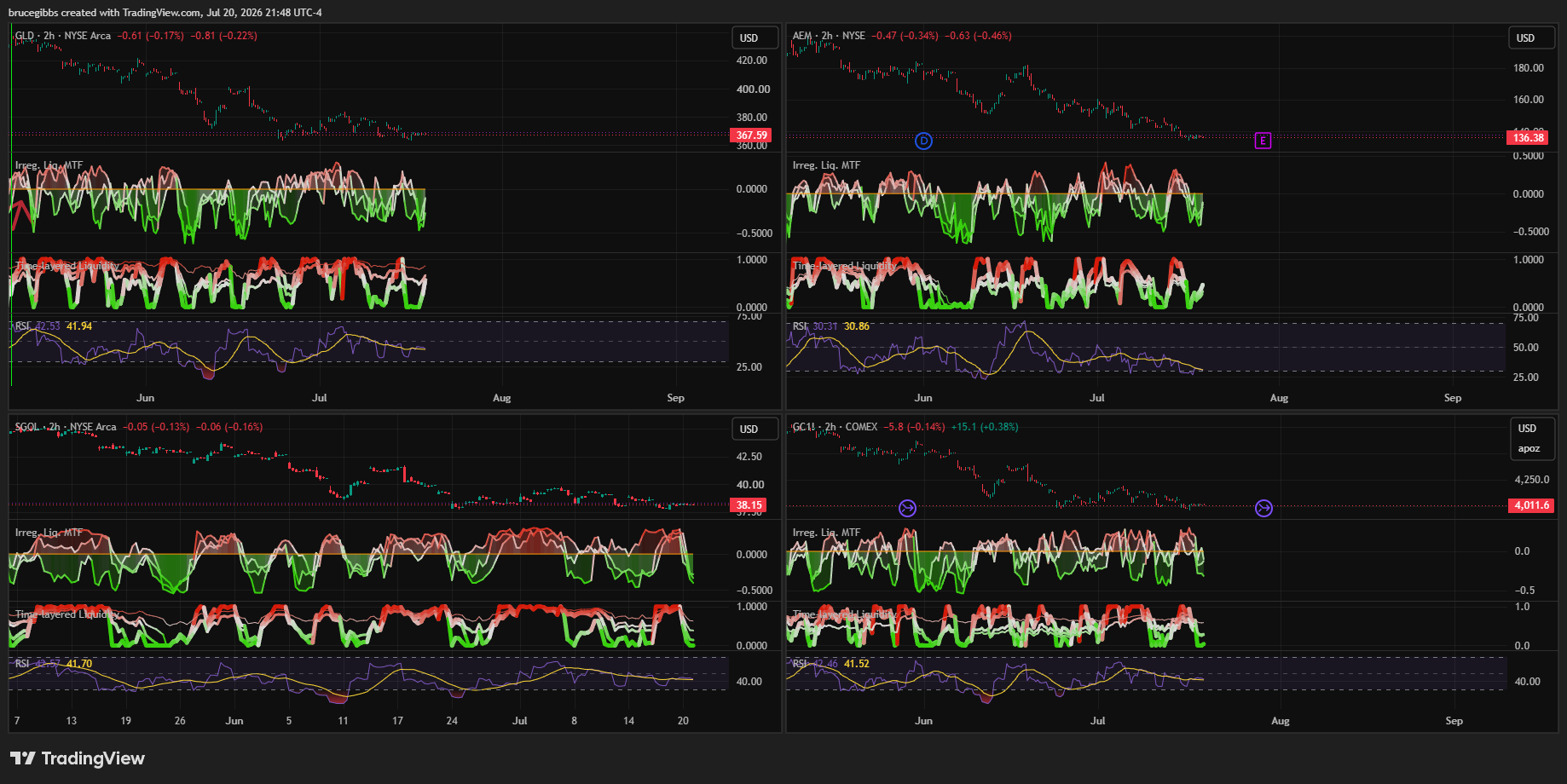The image size is (1567, 784).
Task: Click the 160.00 price axis label
Action: (x=1529, y=100)
